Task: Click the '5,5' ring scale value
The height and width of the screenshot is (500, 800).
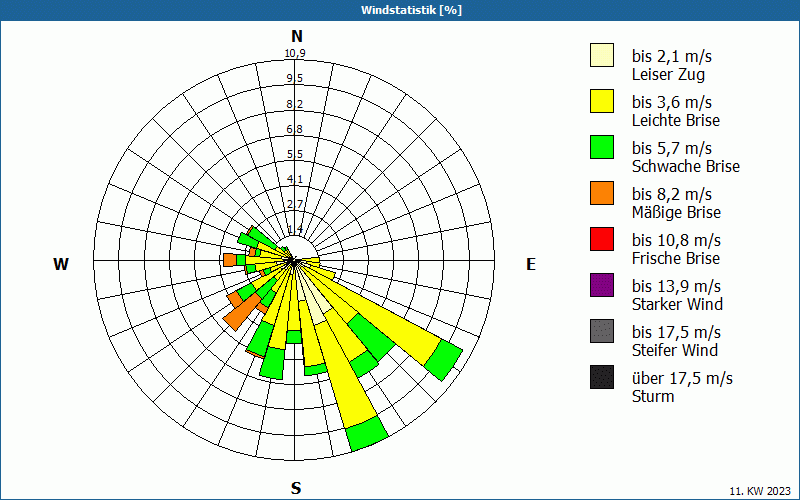Action: pos(295,154)
